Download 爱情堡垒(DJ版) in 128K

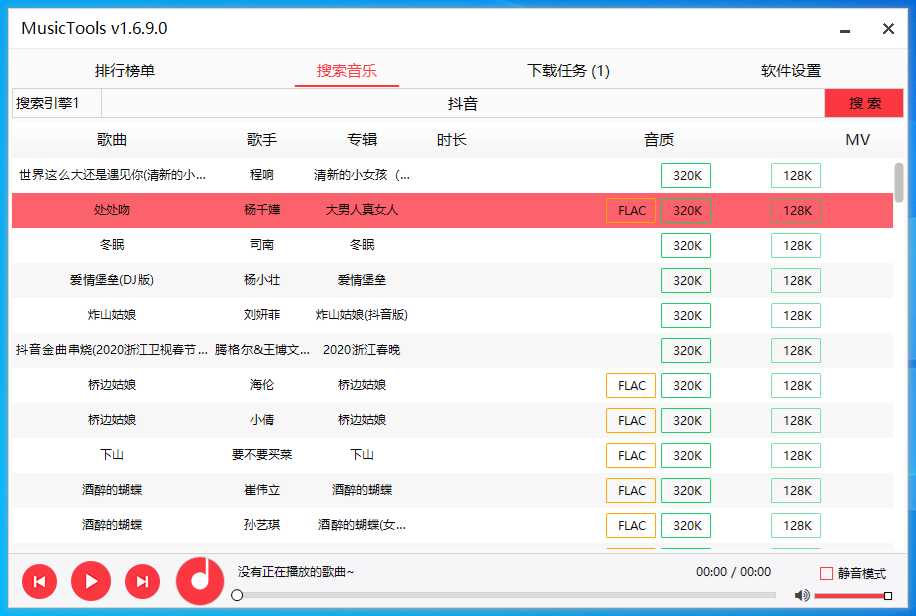[x=796, y=281]
